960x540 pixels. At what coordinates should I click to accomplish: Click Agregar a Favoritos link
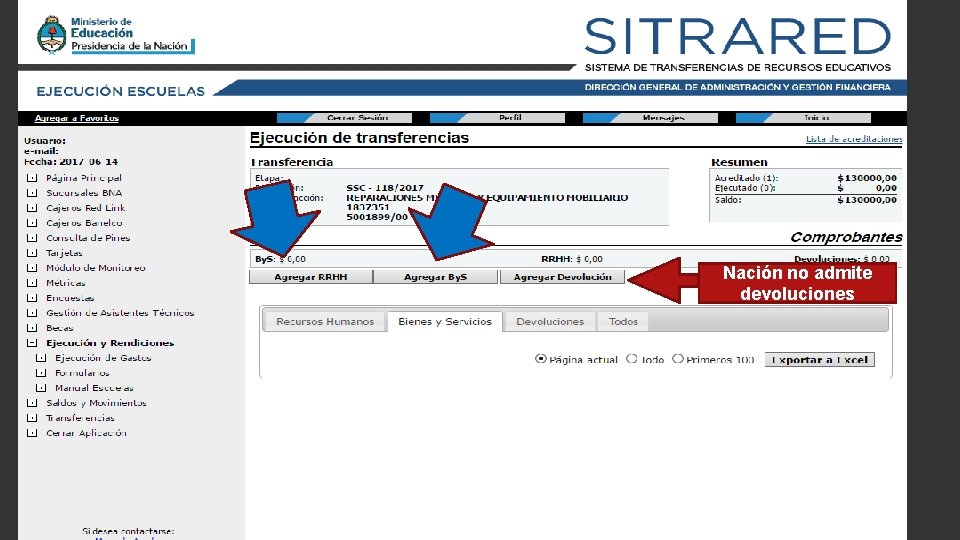[x=77, y=118]
